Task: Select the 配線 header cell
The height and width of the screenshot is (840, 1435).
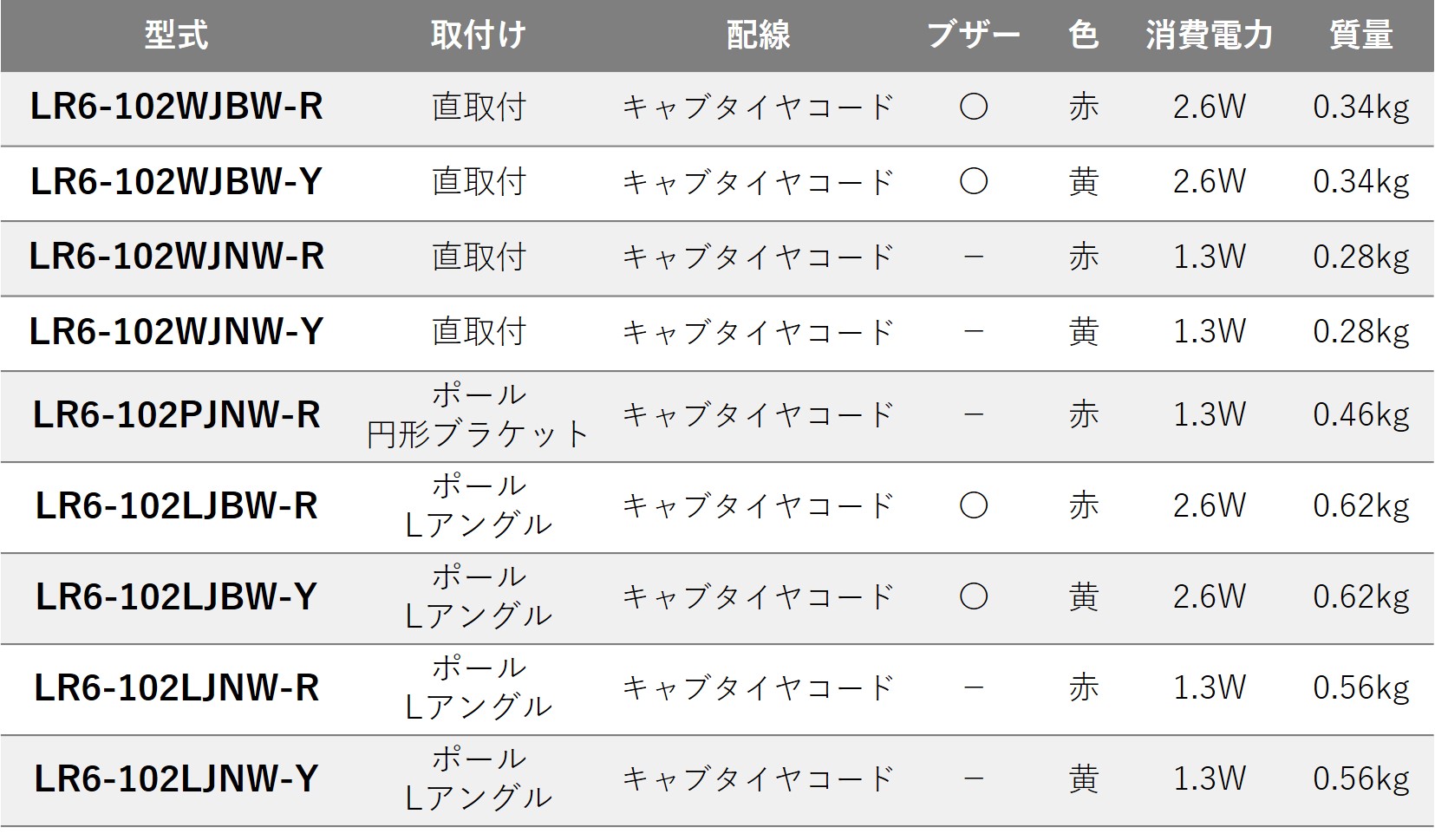Action: coord(758,36)
